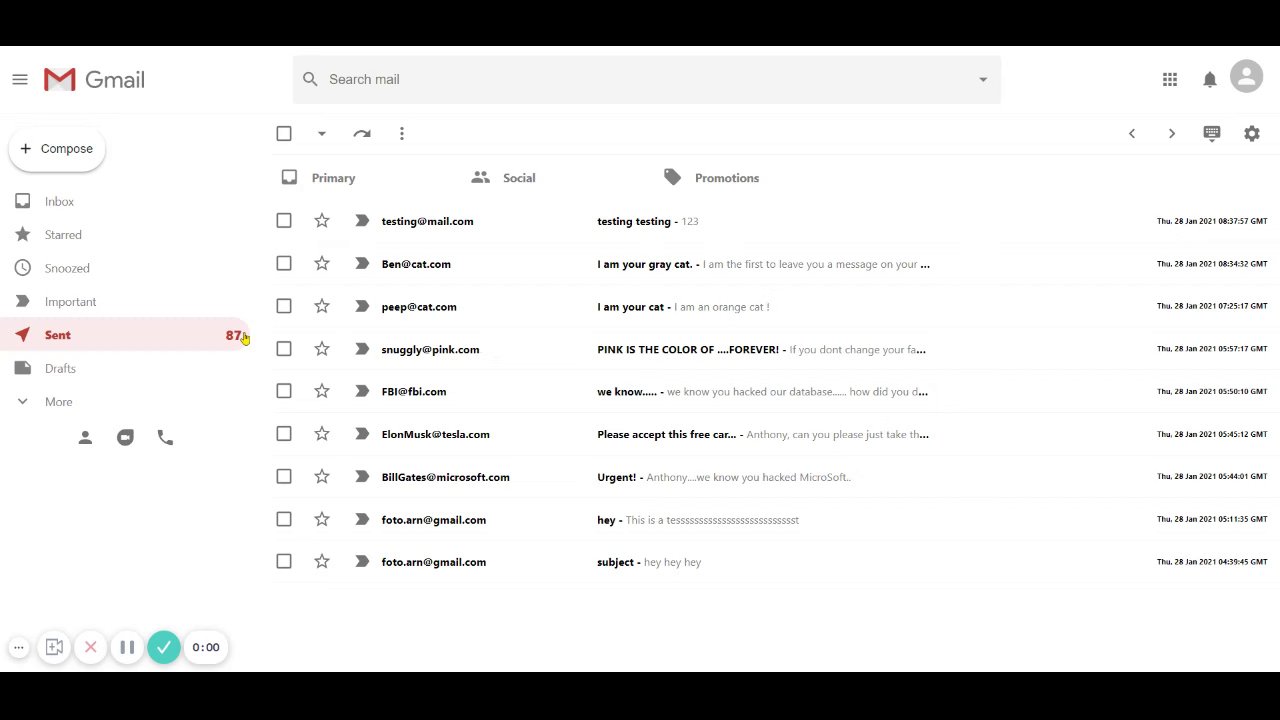Select the Ben@cat.com email checkbox
The width and height of the screenshot is (1280, 720).
point(284,264)
